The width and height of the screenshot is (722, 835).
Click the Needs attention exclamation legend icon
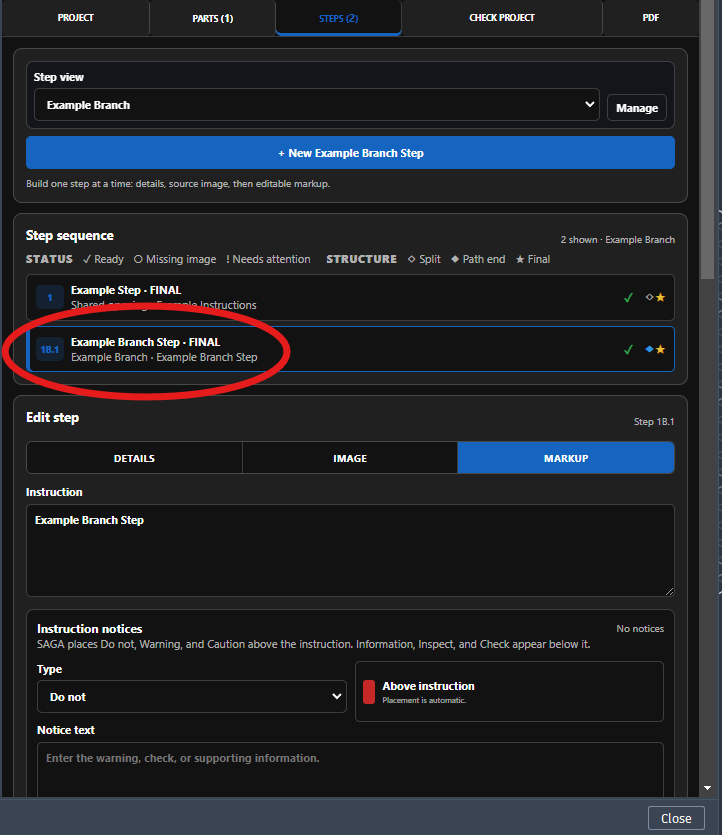tap(228, 259)
